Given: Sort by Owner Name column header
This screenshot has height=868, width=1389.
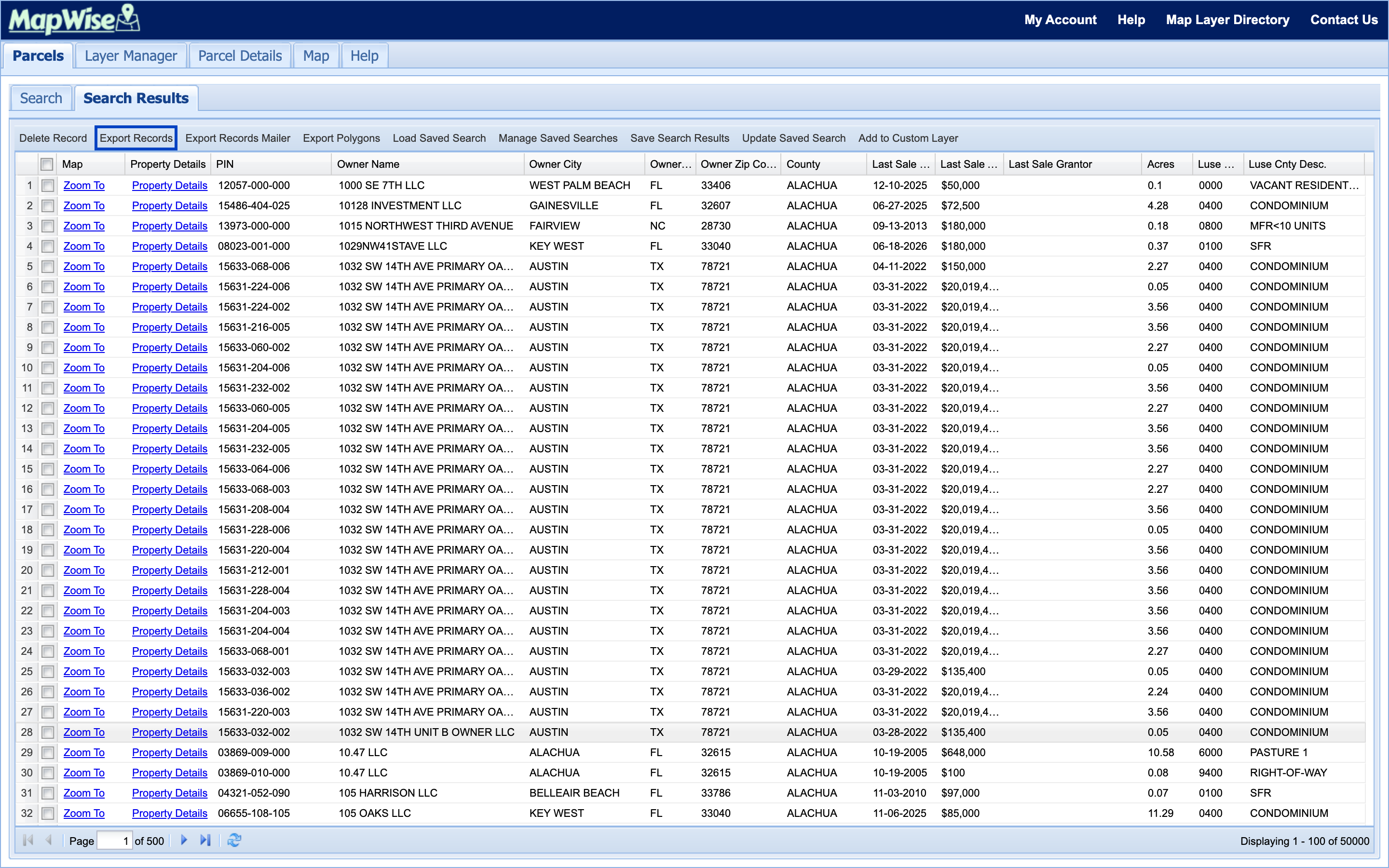Looking at the screenshot, I should point(428,164).
